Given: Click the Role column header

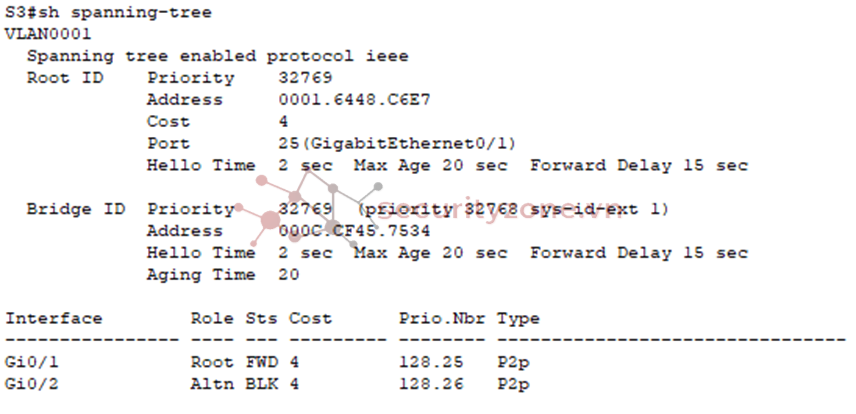Looking at the screenshot, I should 212,318.
